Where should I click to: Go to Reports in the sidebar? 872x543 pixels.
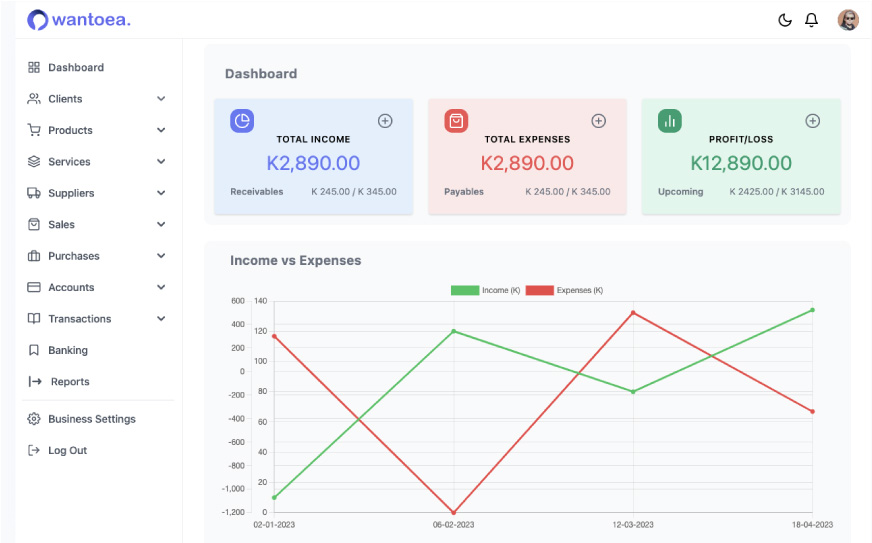coord(69,382)
